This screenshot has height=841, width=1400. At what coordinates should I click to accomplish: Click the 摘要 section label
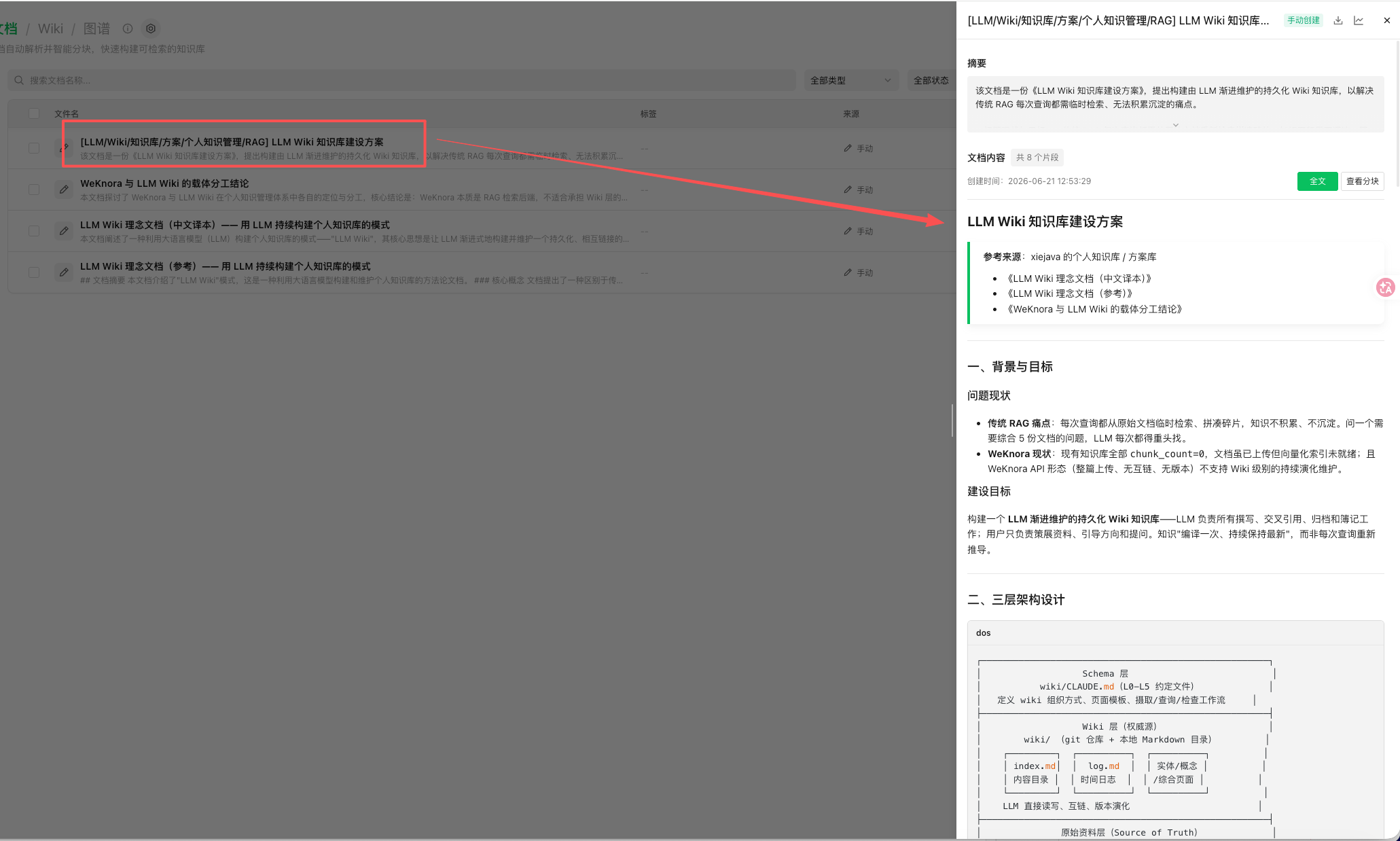point(977,63)
